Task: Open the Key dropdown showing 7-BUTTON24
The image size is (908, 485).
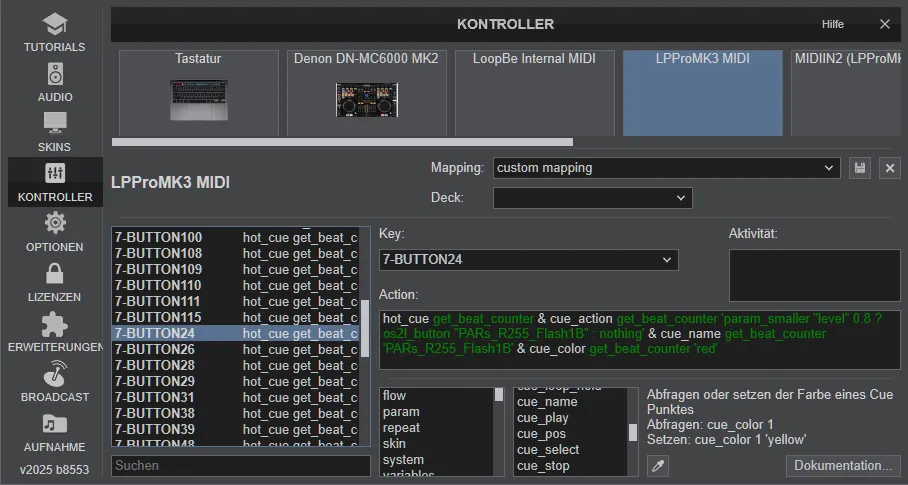Action: (x=529, y=259)
